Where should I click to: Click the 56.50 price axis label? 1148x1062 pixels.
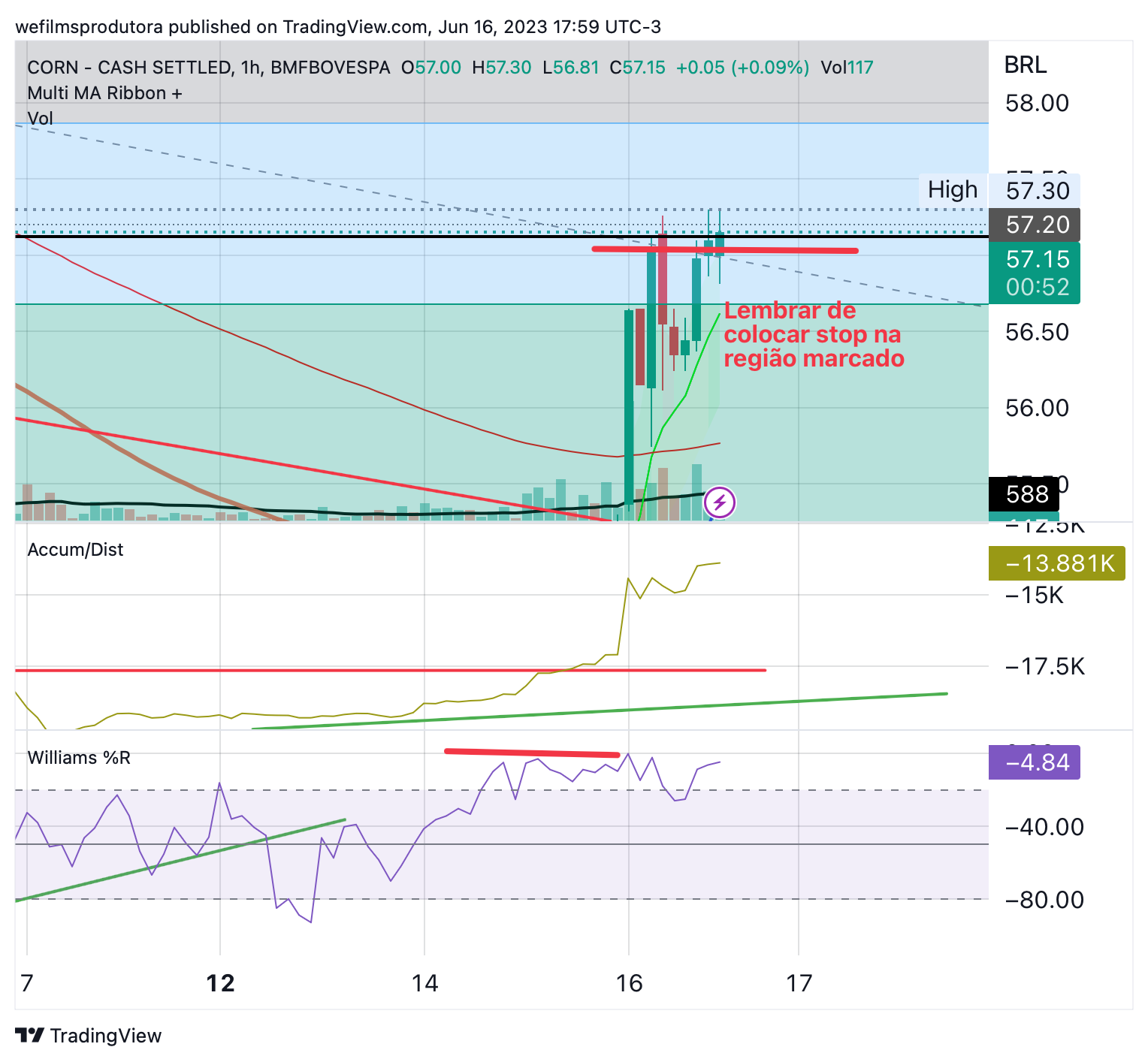[x=1037, y=332]
